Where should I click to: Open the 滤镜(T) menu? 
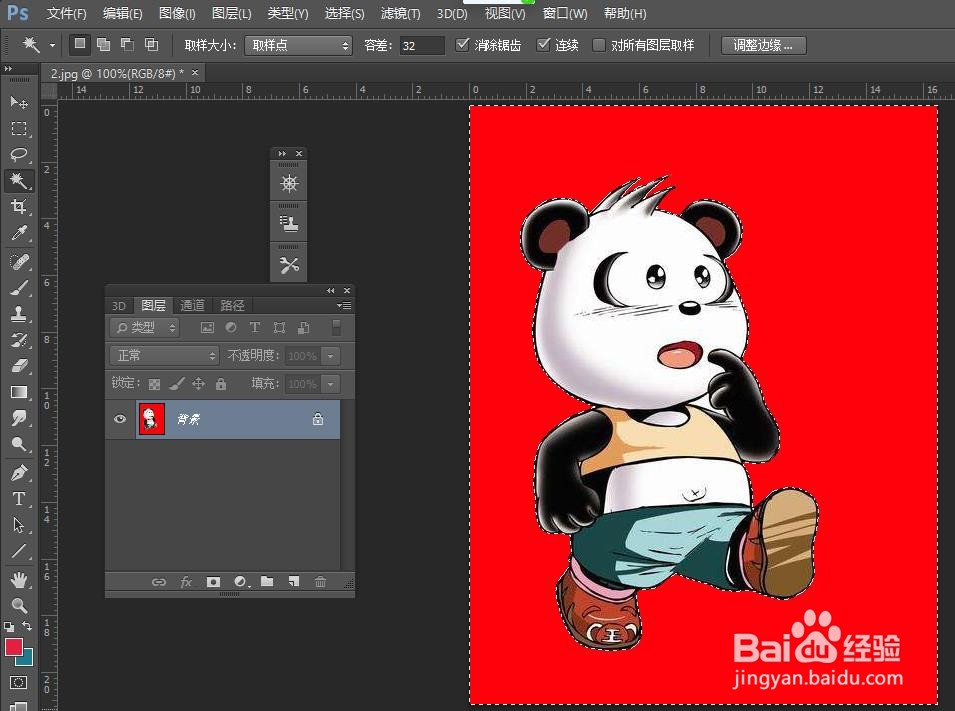coord(400,13)
